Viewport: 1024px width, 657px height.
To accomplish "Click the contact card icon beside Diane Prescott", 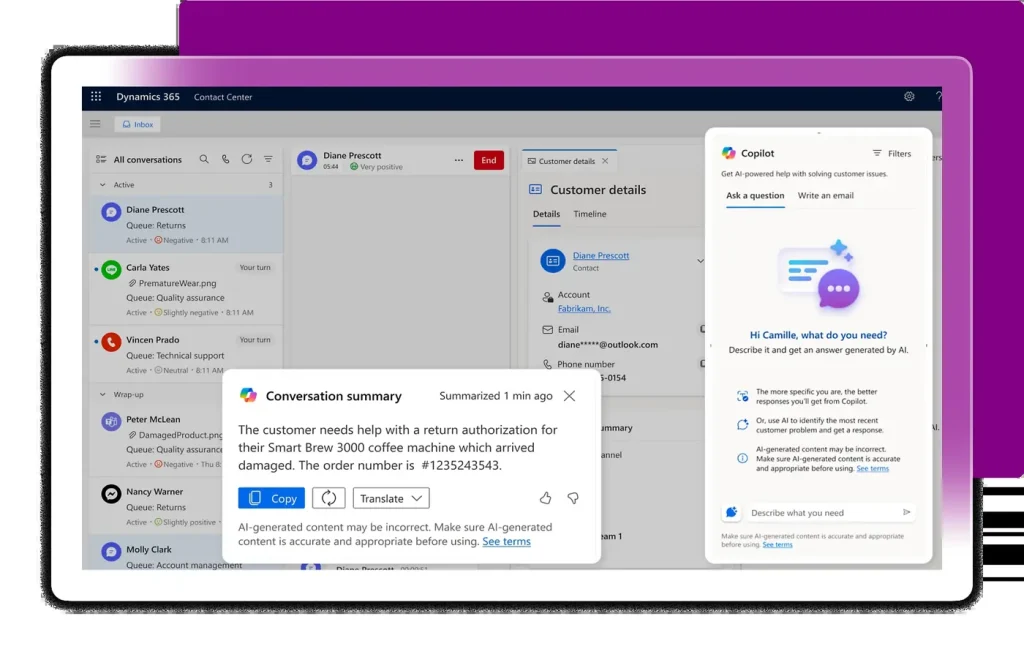I will (x=552, y=261).
